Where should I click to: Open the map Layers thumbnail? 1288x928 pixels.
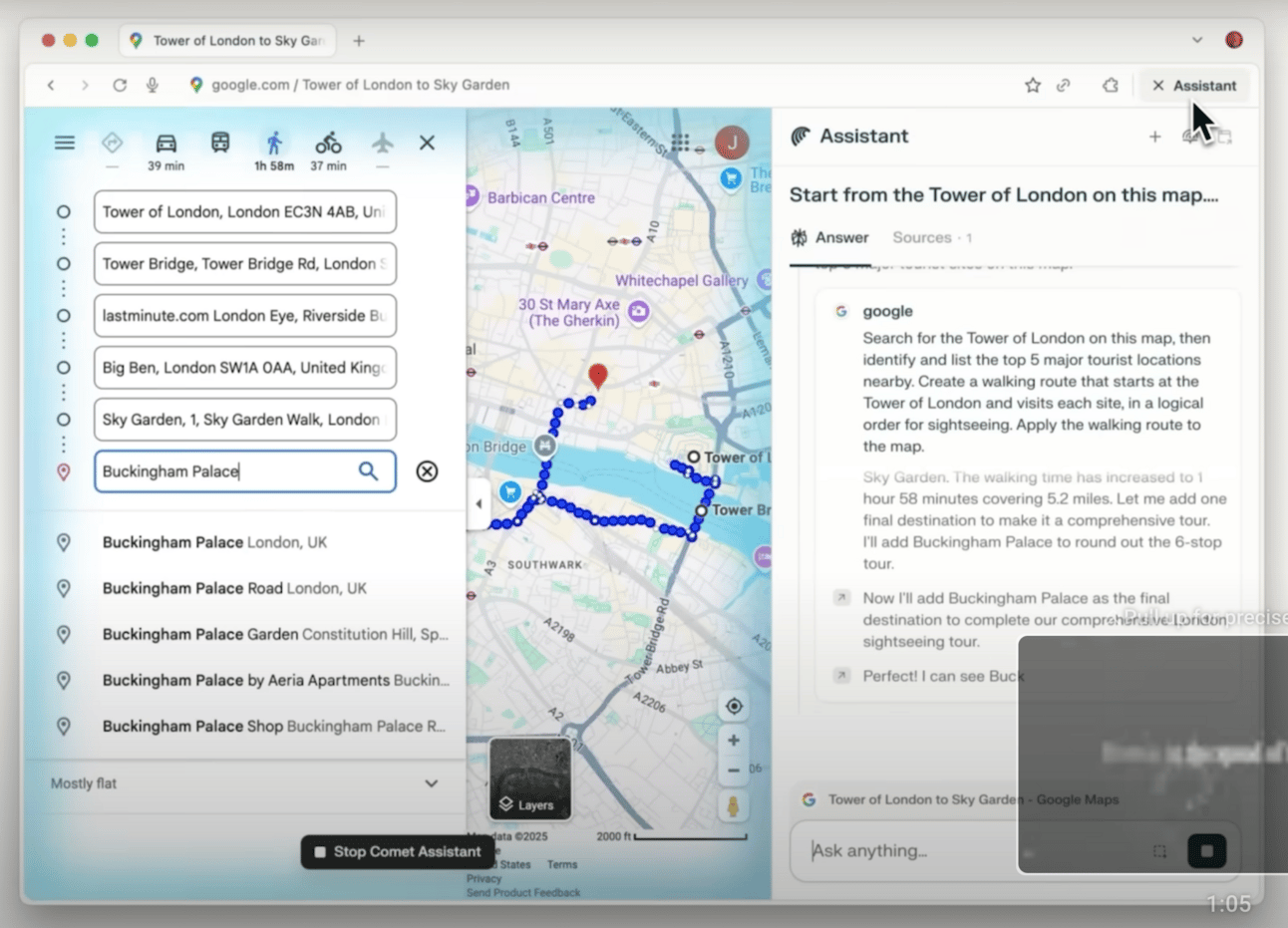pos(530,778)
